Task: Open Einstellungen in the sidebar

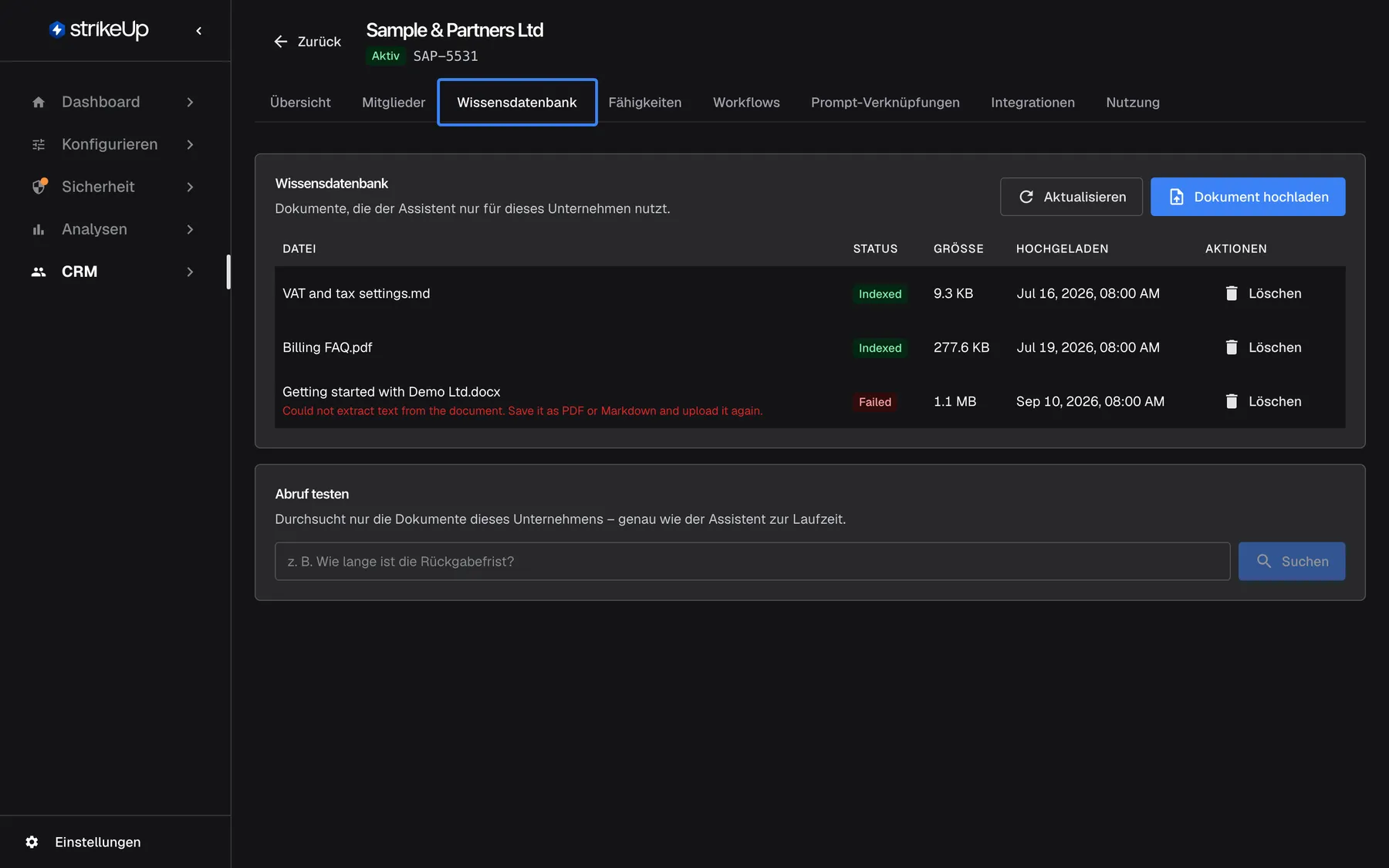Action: point(98,842)
